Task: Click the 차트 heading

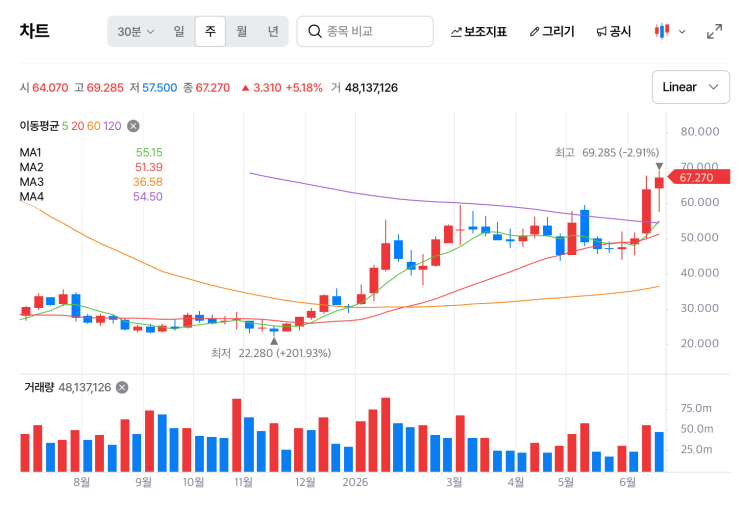Action: pyautogui.click(x=34, y=31)
